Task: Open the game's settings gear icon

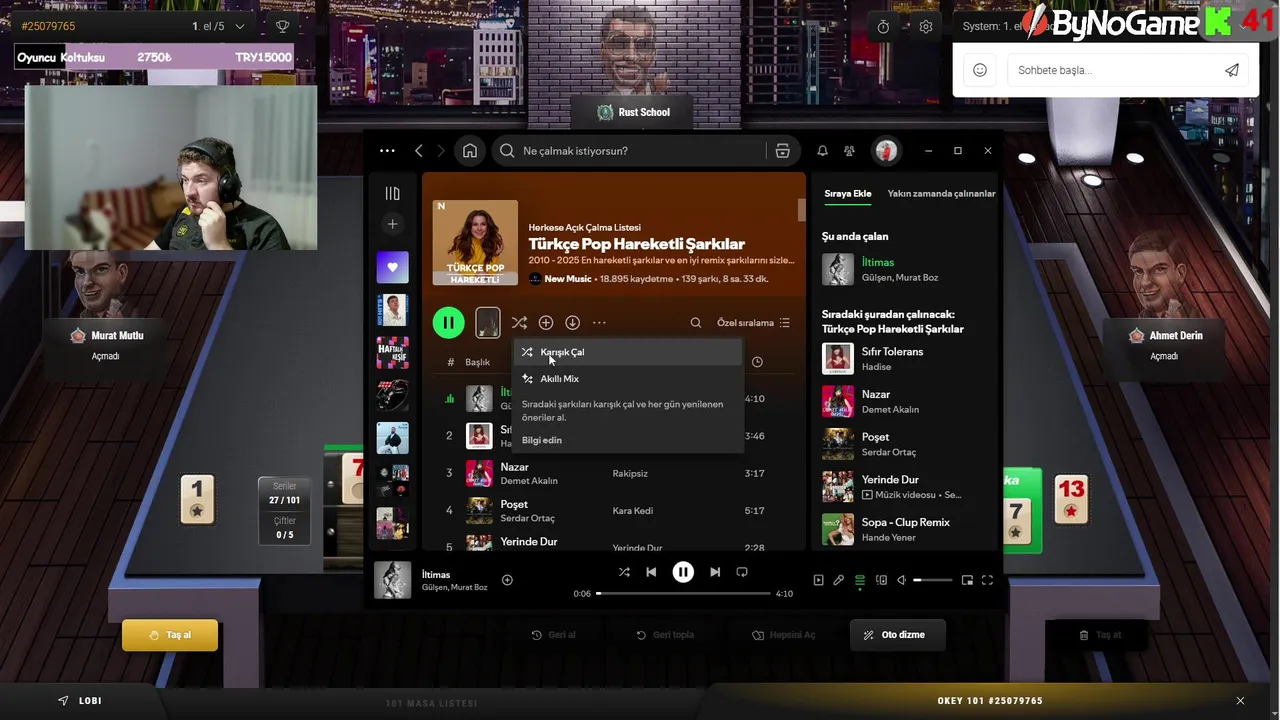Action: (926, 27)
